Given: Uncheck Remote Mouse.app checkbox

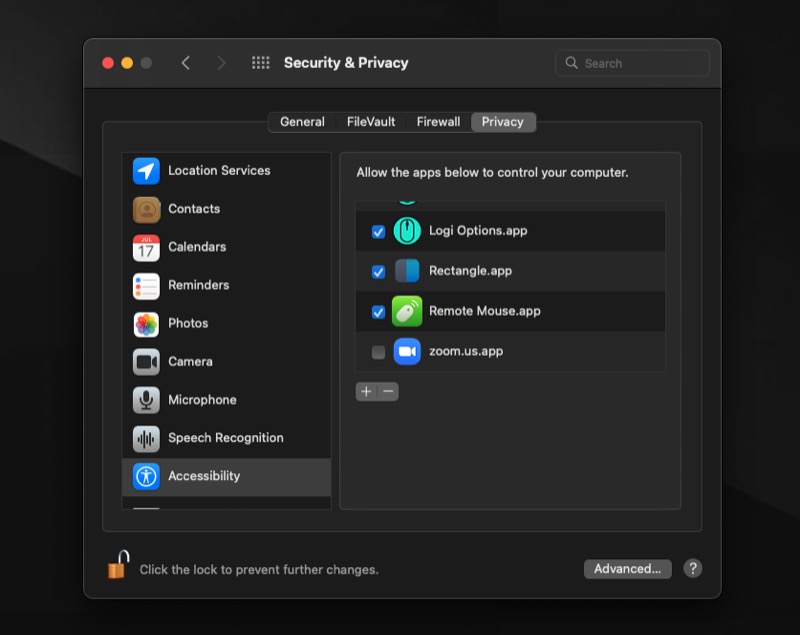Looking at the screenshot, I should [378, 312].
